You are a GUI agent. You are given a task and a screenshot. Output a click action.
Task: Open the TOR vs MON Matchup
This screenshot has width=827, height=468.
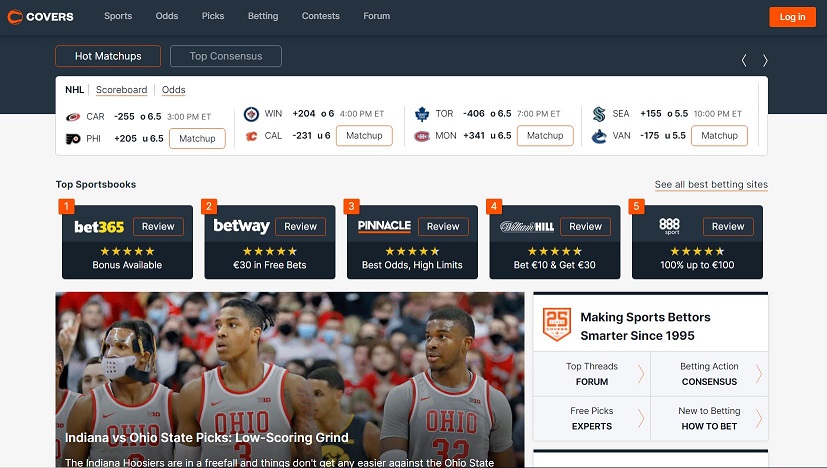pyautogui.click(x=545, y=136)
